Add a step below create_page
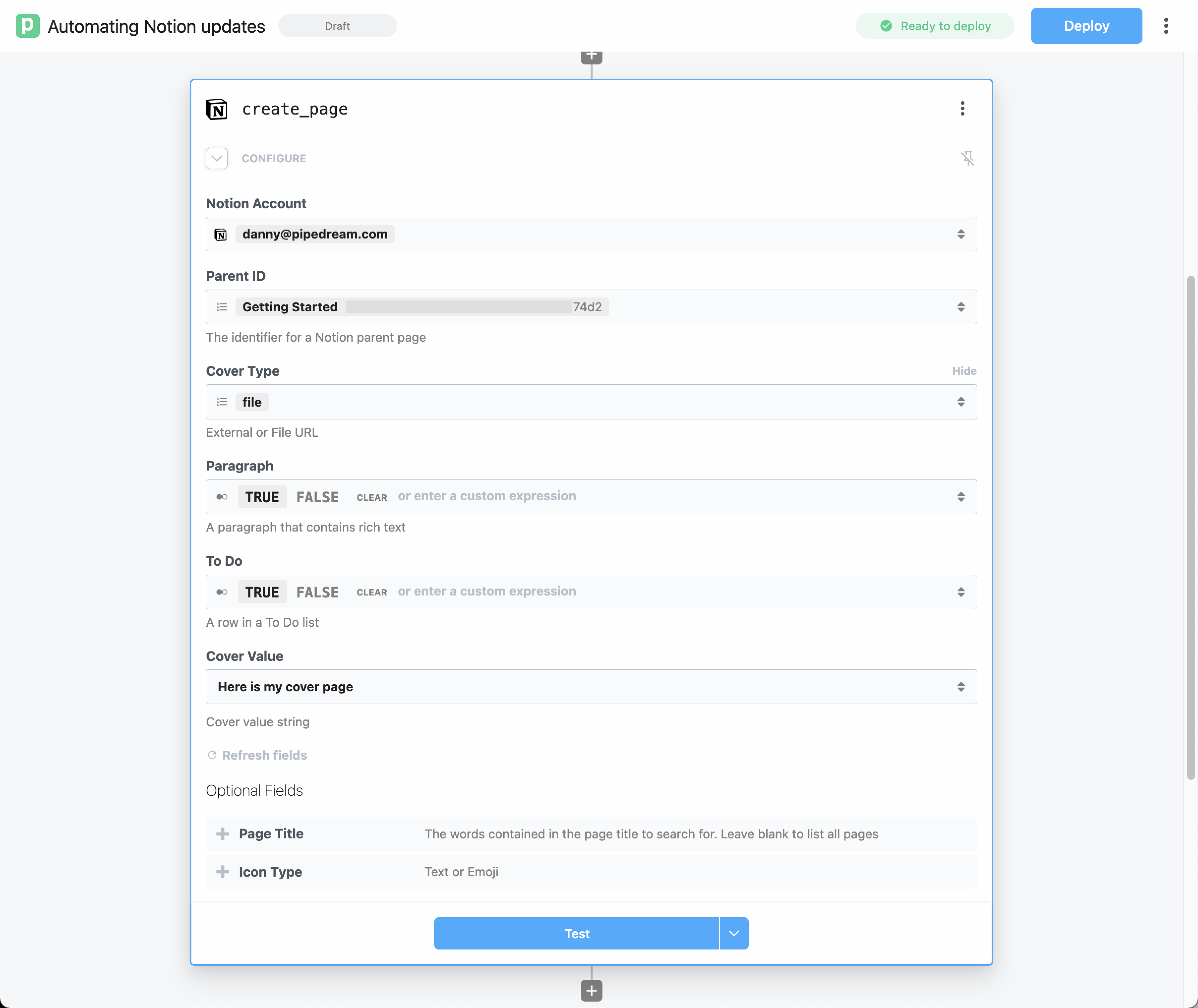 [592, 990]
